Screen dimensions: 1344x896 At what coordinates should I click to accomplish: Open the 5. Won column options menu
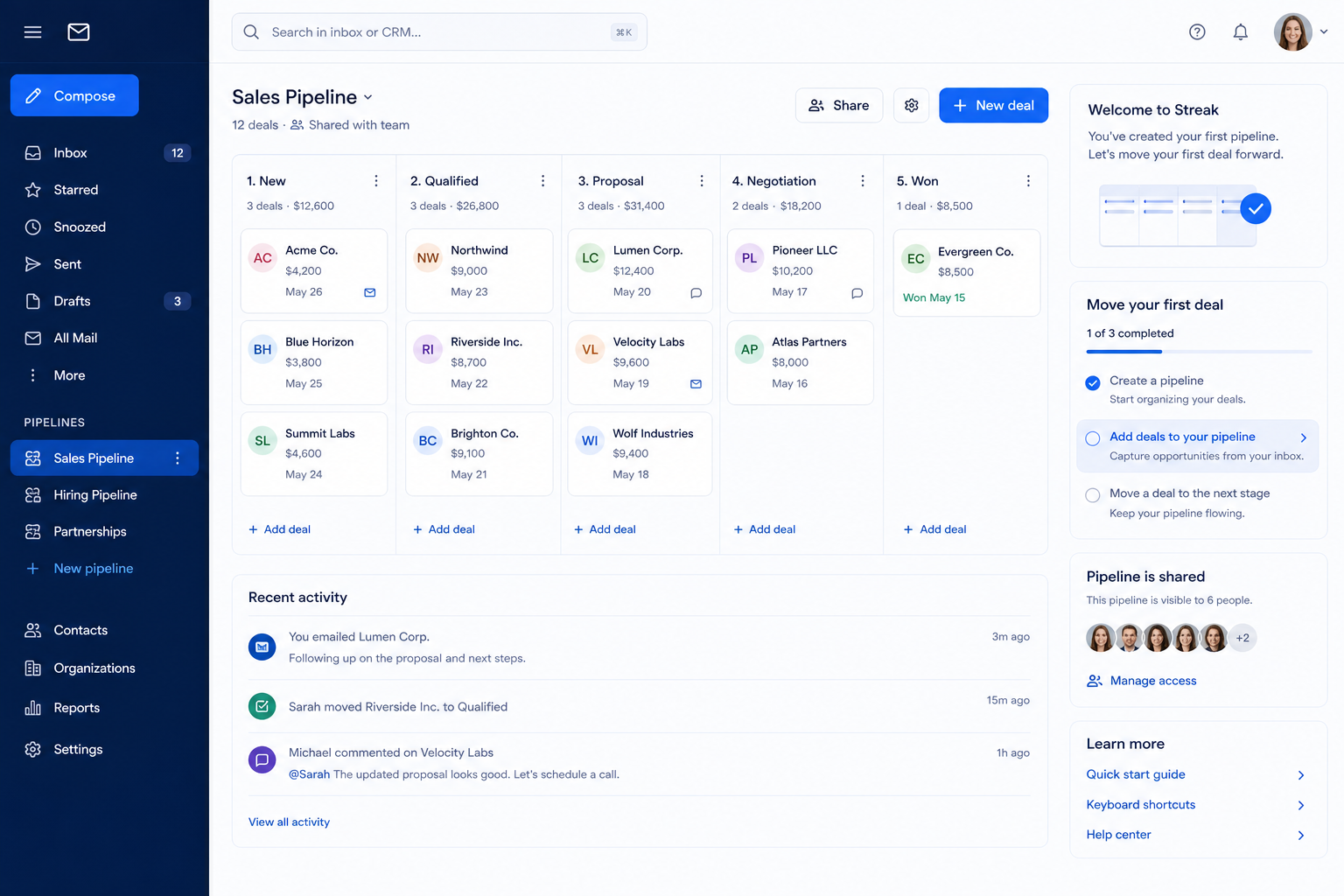tap(1028, 181)
